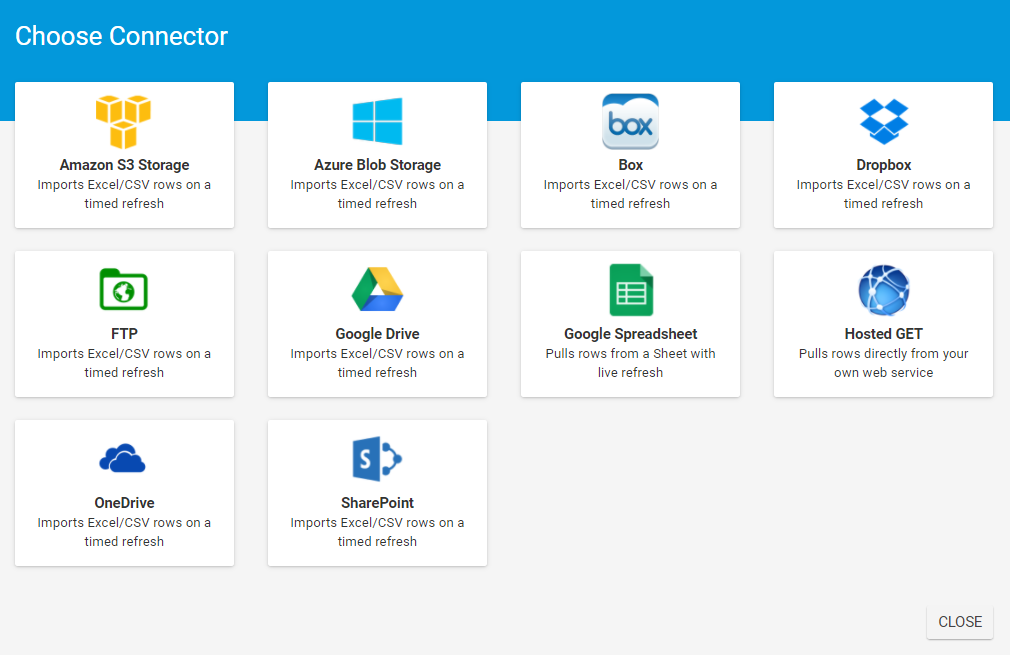Click Azure Blob's timed refresh description
Screen dimensions: 1010x655
point(377,194)
